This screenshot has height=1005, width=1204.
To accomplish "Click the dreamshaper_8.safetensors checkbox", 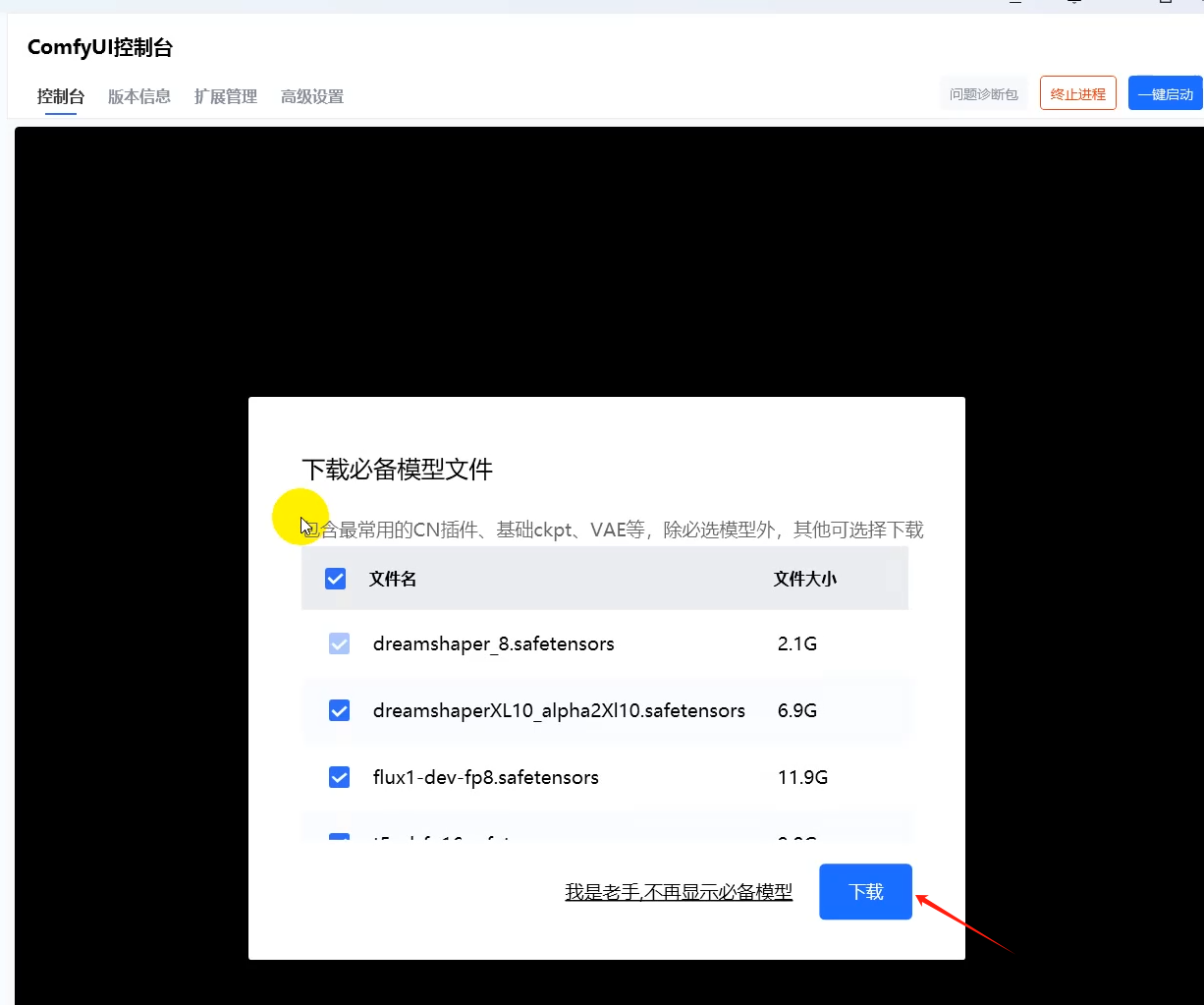I will click(339, 644).
